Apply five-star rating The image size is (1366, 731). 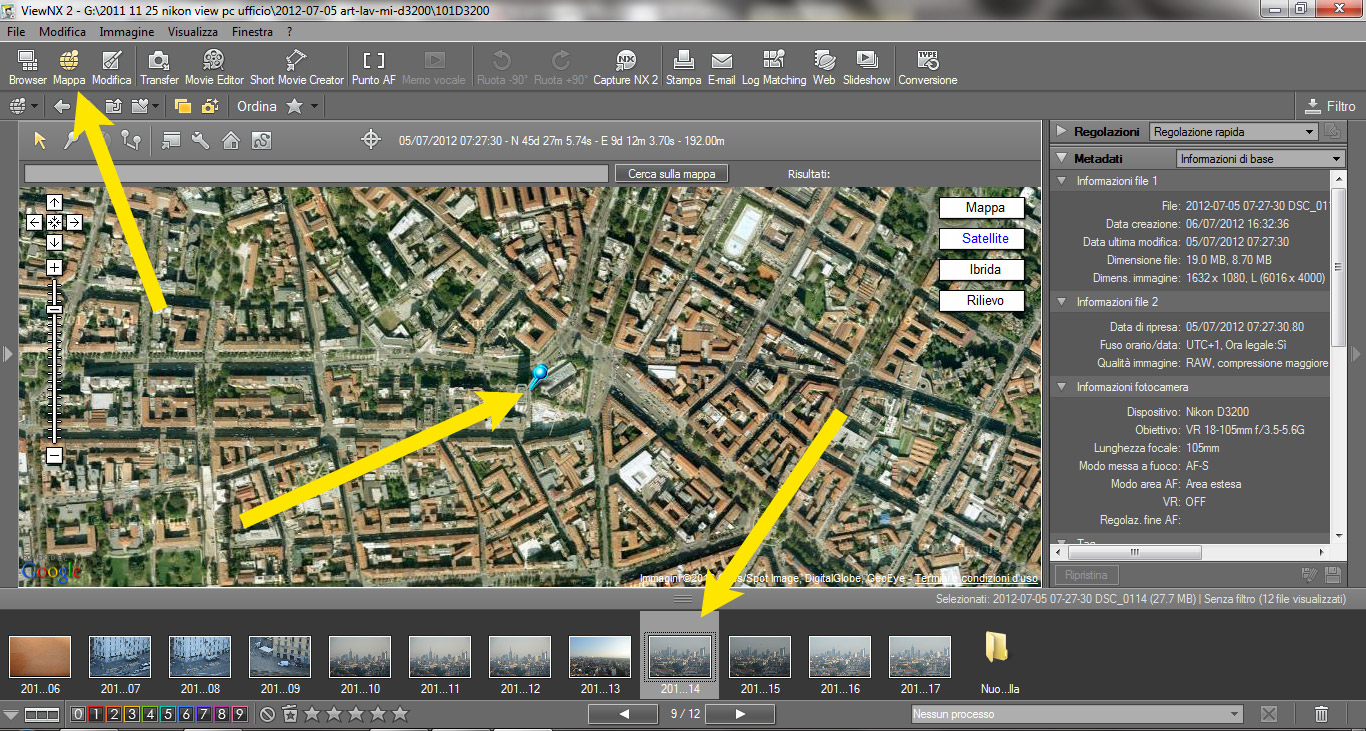coord(400,714)
